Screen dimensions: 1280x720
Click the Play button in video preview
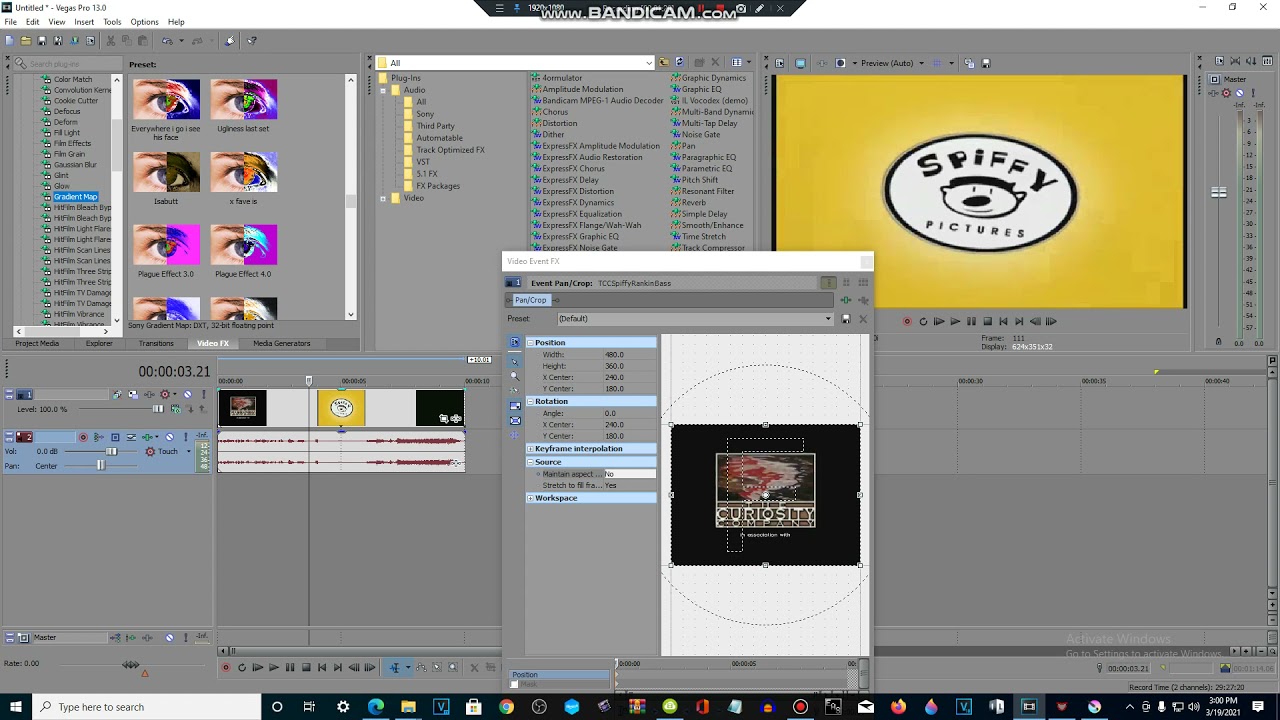[x=954, y=321]
